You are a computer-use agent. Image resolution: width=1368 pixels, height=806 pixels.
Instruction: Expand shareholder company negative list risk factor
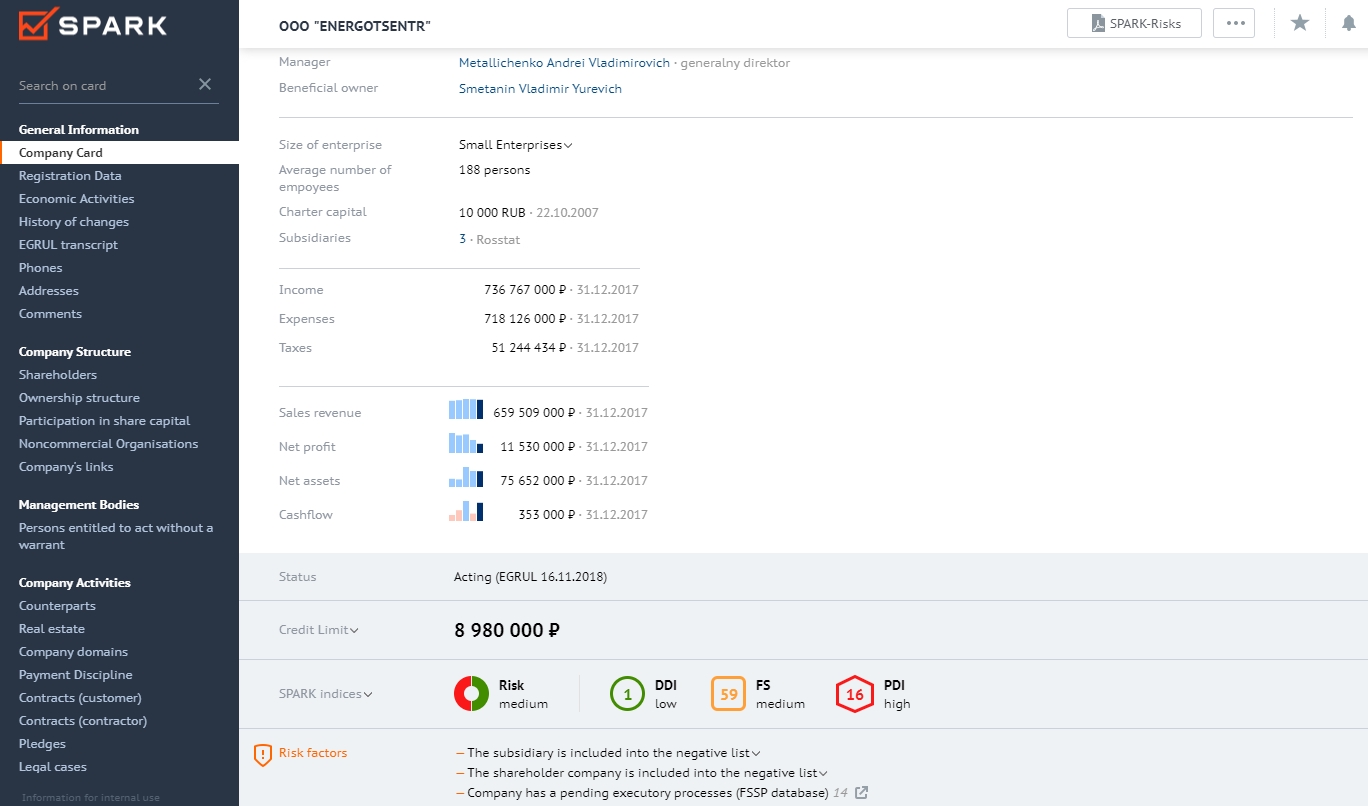tap(647, 773)
